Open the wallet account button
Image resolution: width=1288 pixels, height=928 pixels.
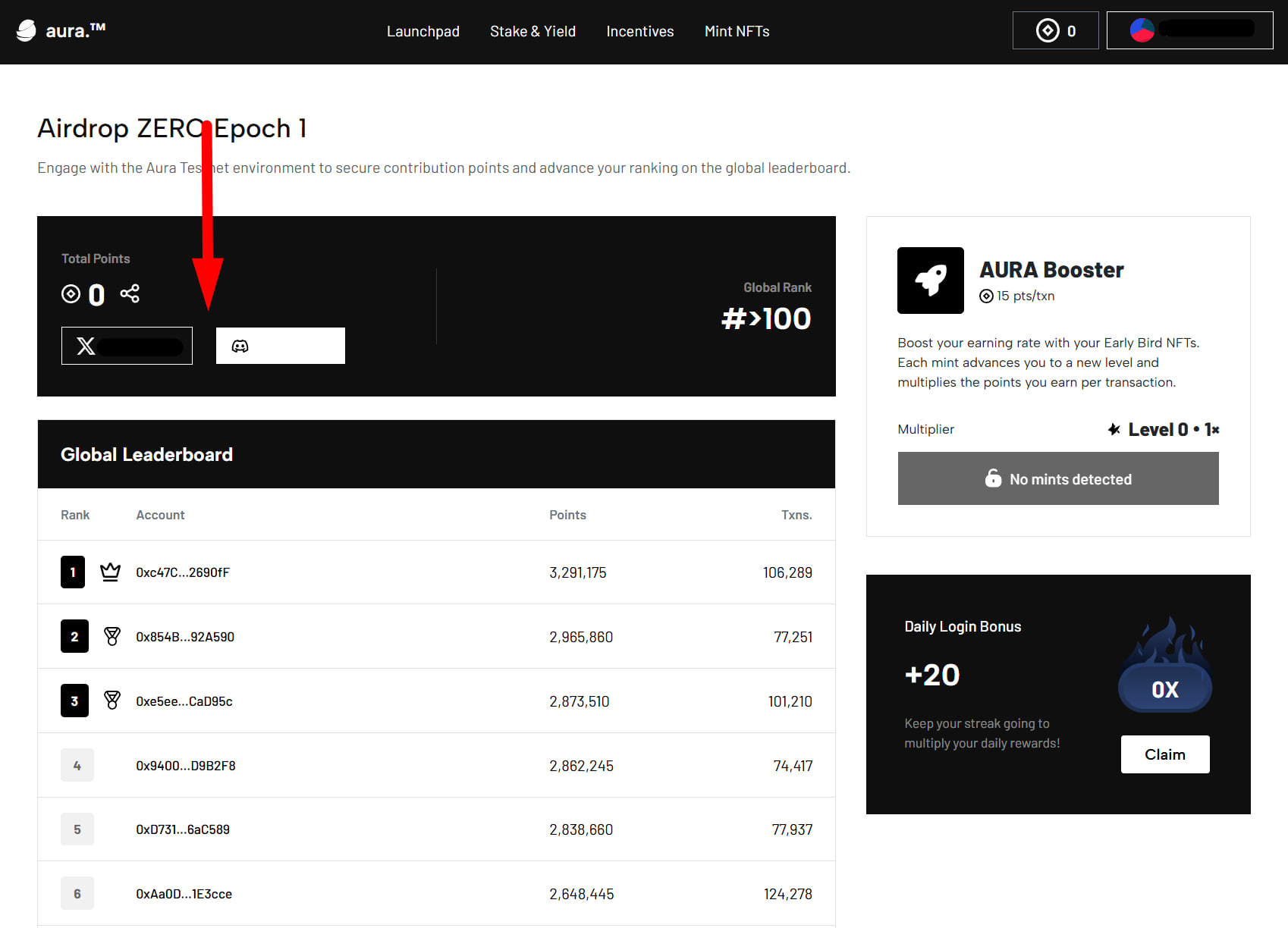(1189, 30)
